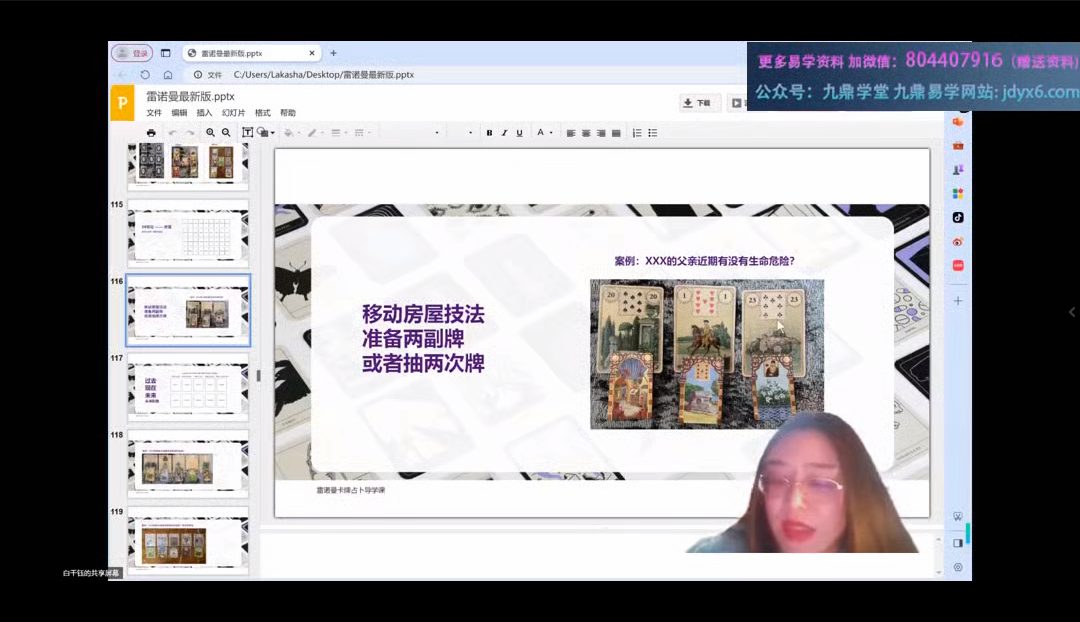Viewport: 1080px width, 622px height.
Task: Click the 登录 login button
Action: pos(132,53)
